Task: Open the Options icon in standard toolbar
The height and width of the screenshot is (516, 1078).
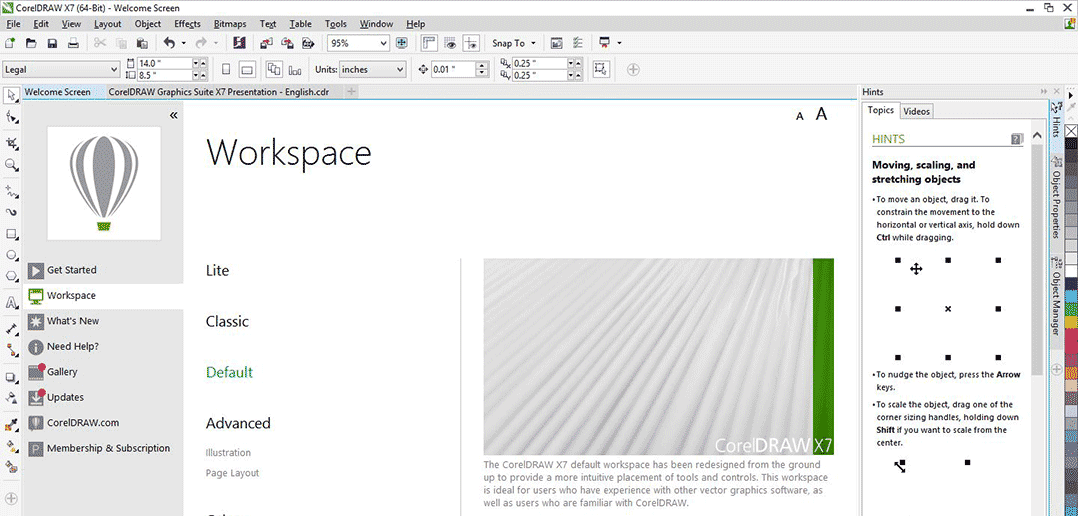Action: 578,43
